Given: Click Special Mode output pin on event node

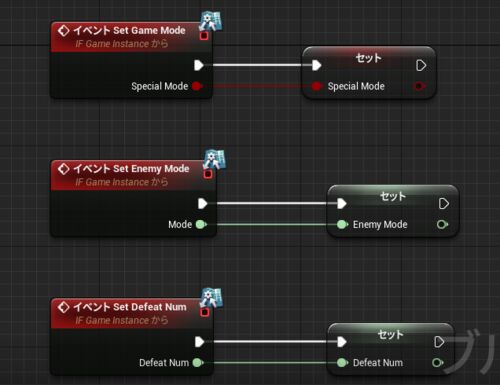Looking at the screenshot, I should pos(197,86).
